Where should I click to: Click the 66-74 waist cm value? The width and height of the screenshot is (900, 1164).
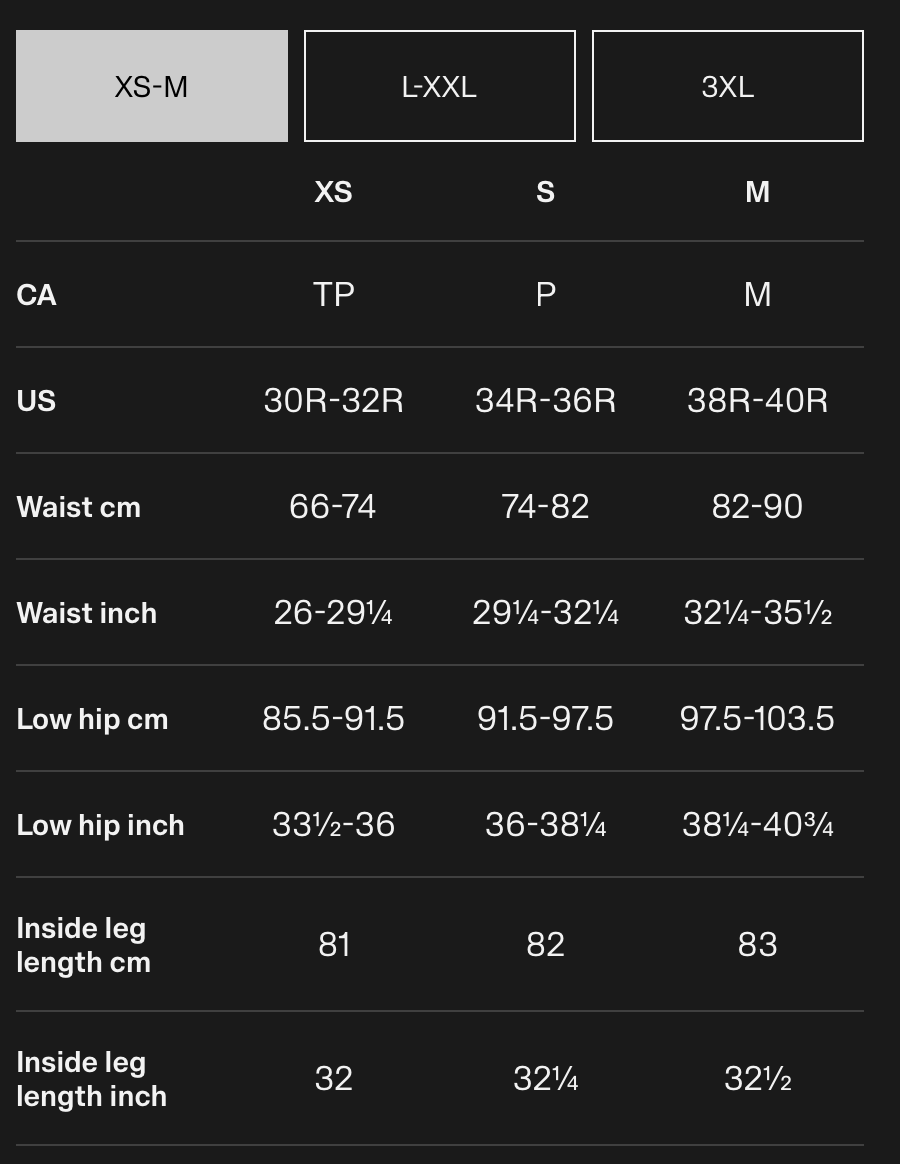point(333,507)
